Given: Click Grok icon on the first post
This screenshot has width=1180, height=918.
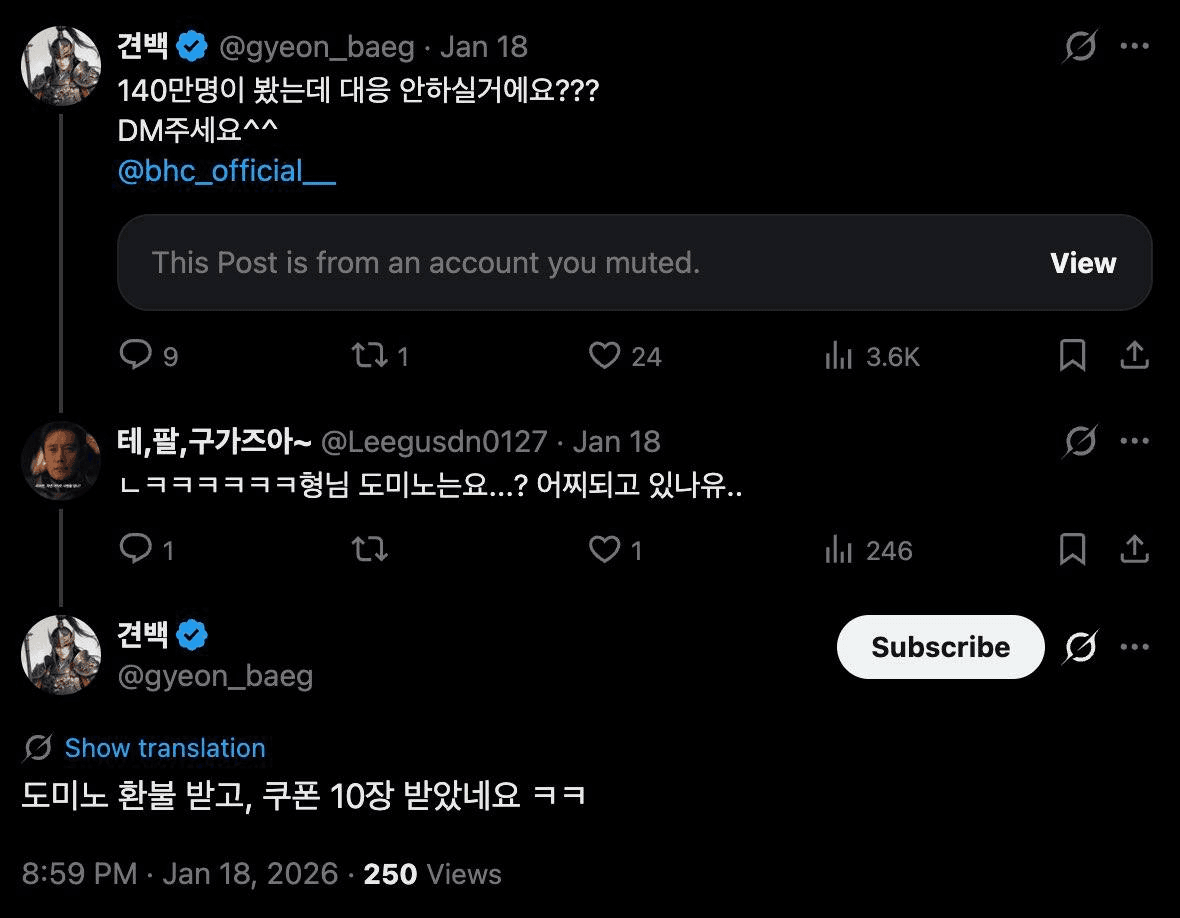Looking at the screenshot, I should coord(1080,46).
